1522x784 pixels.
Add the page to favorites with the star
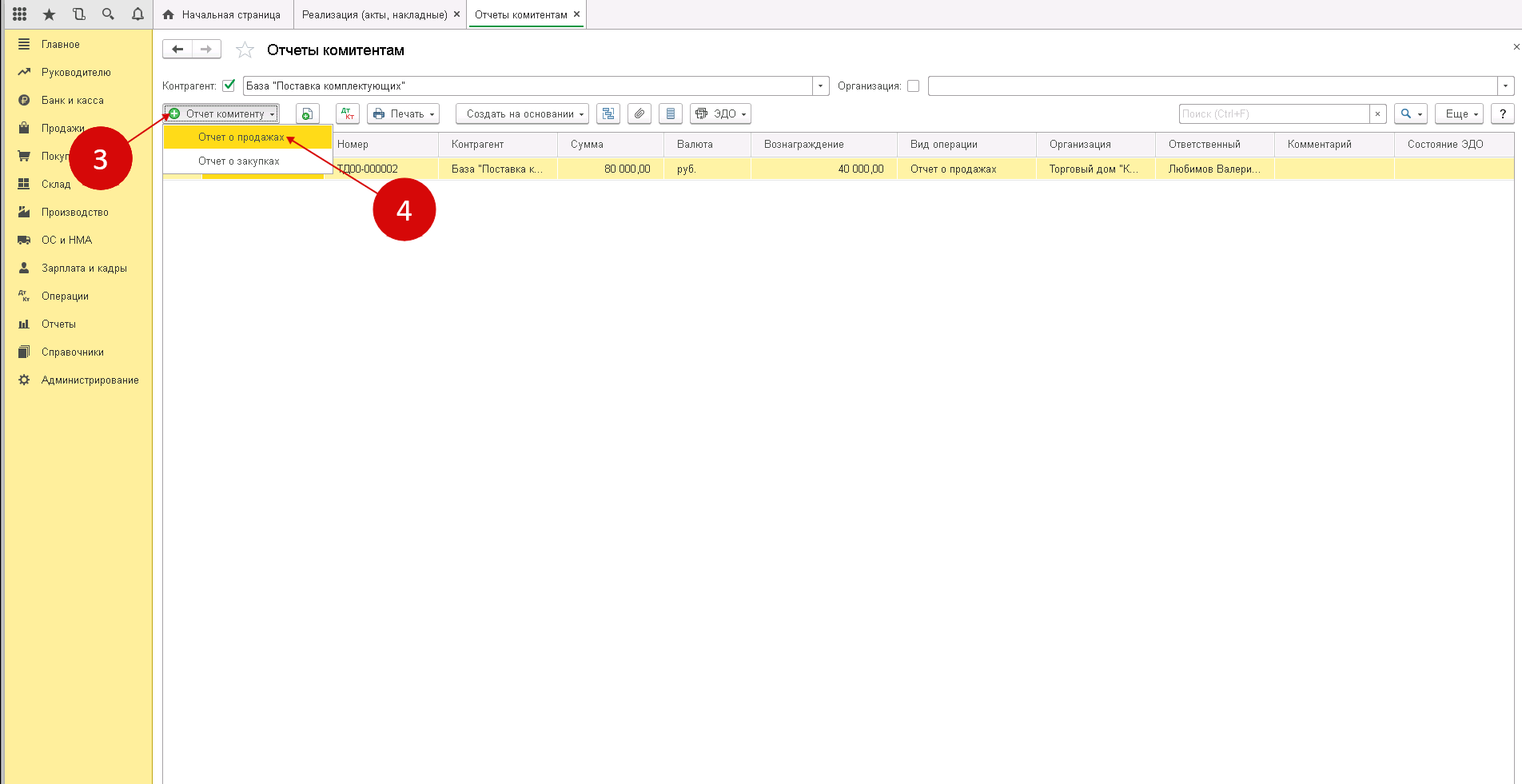pos(245,50)
